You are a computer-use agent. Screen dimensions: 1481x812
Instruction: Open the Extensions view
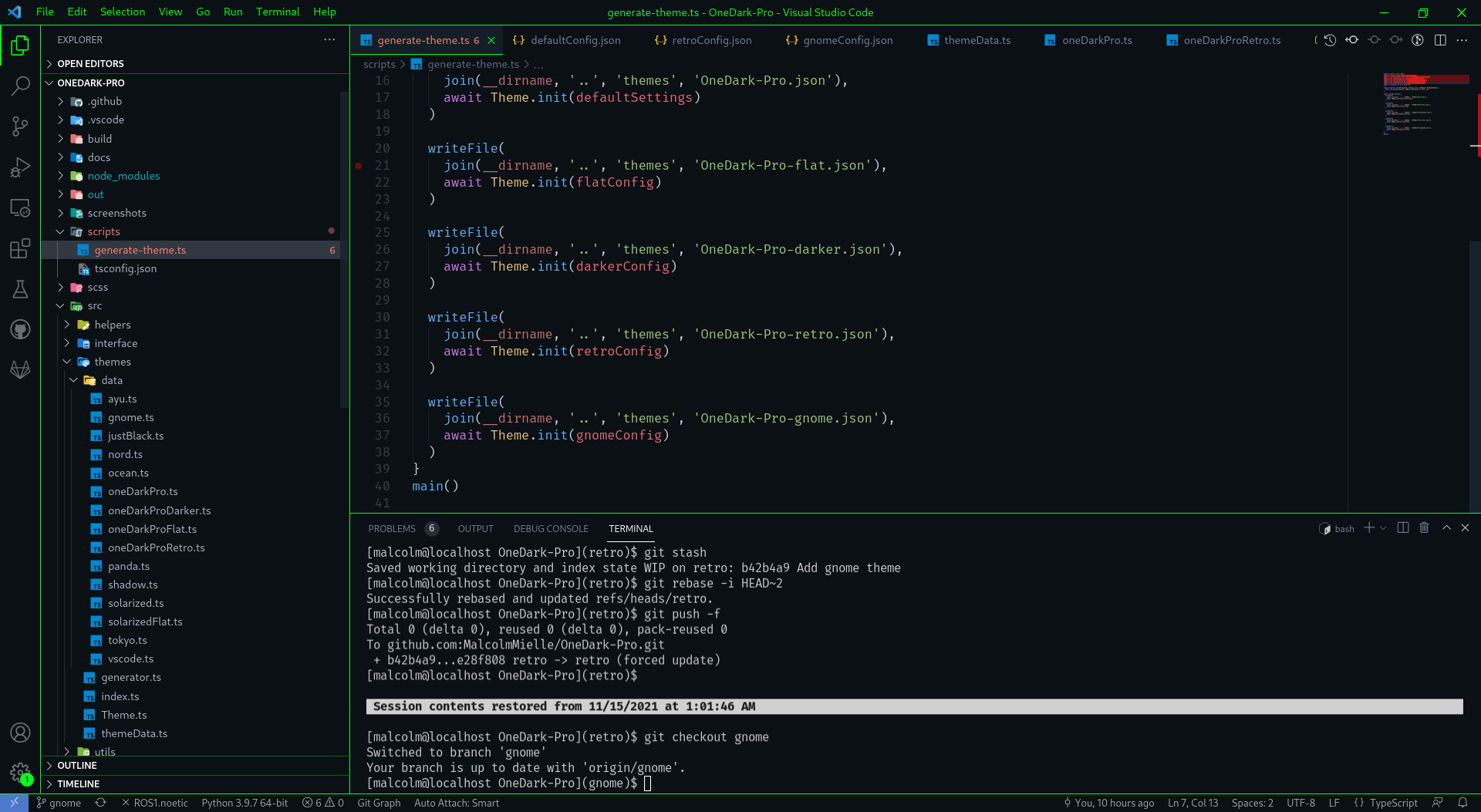click(20, 248)
